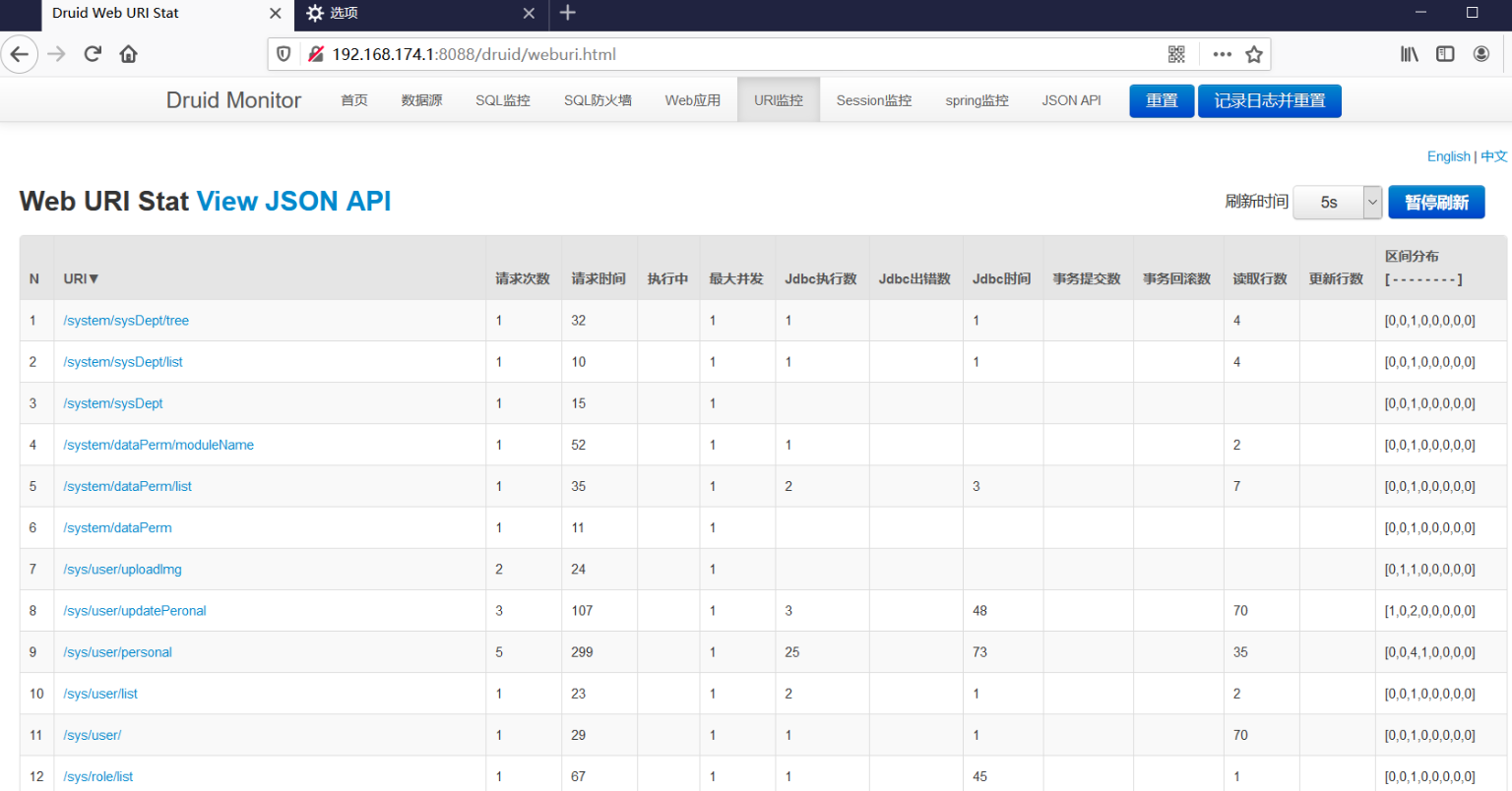
Task: Click the 记录日志并重置 button
Action: click(x=1270, y=100)
